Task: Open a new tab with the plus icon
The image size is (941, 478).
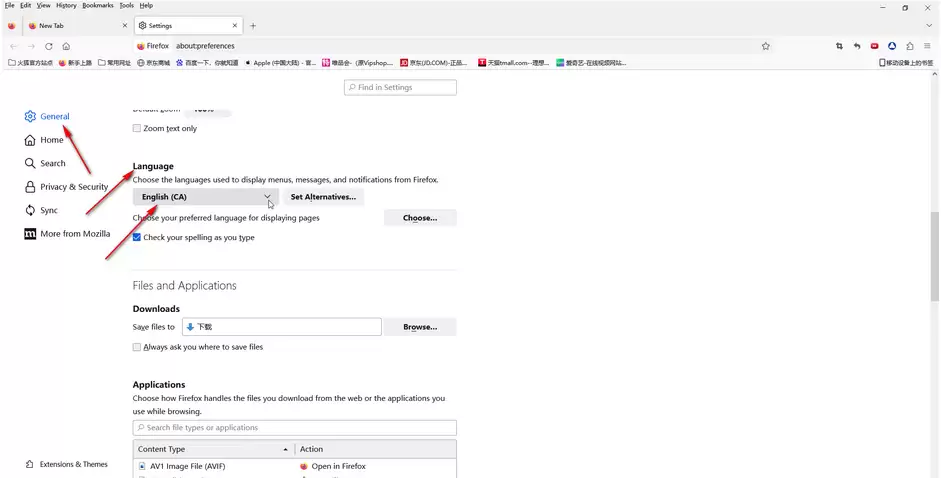Action: (x=253, y=26)
